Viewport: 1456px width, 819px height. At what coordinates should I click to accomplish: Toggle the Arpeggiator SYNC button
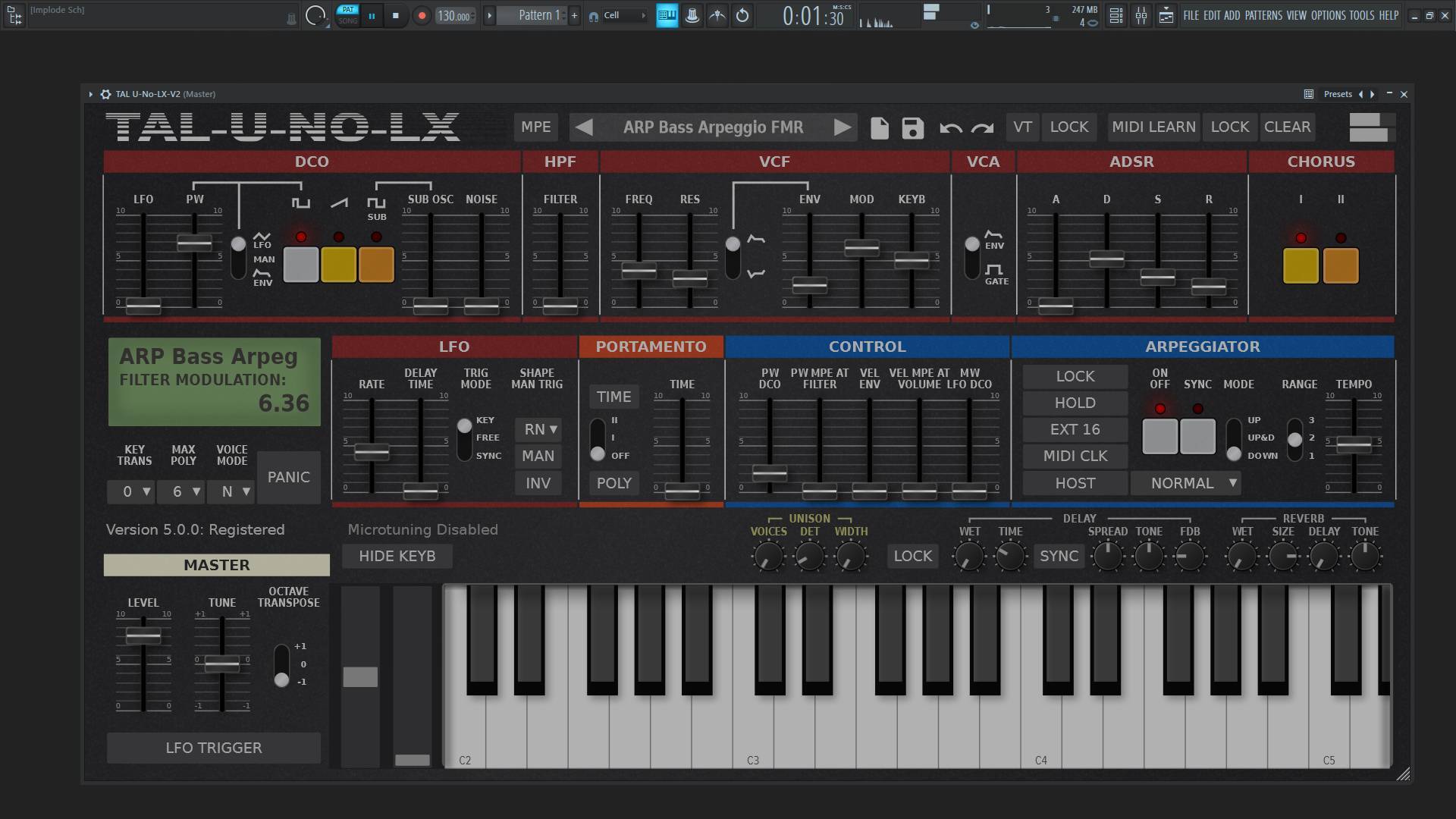click(x=1197, y=437)
